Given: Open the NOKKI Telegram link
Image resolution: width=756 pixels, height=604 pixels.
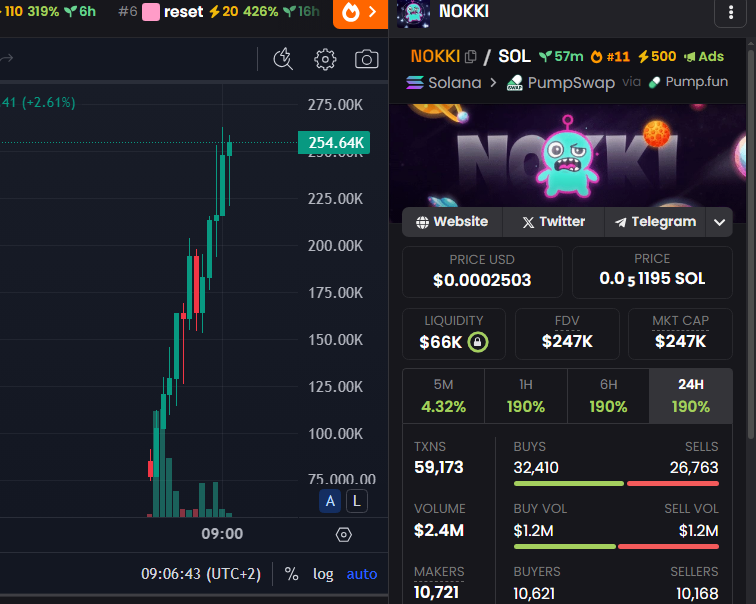Looking at the screenshot, I should [x=655, y=222].
